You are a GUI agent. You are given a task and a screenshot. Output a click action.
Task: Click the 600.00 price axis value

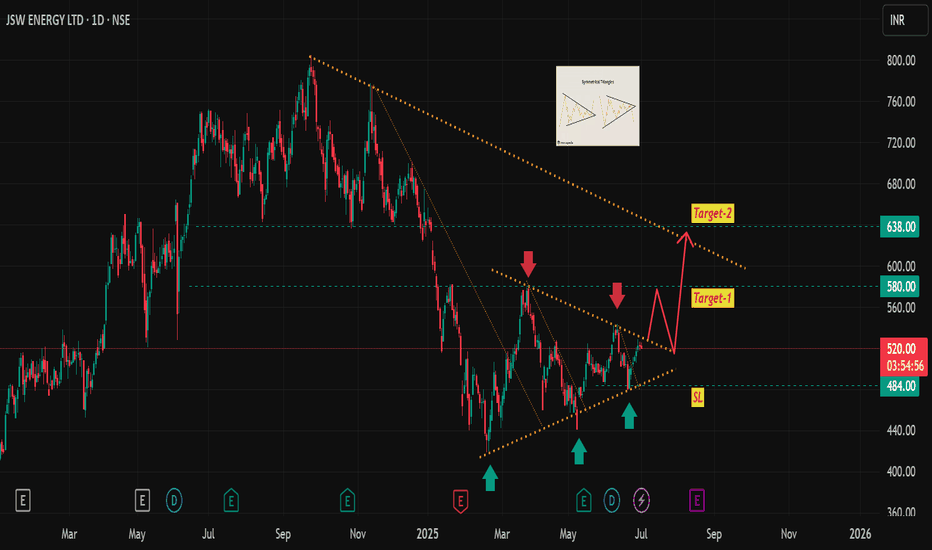pyautogui.click(x=900, y=266)
